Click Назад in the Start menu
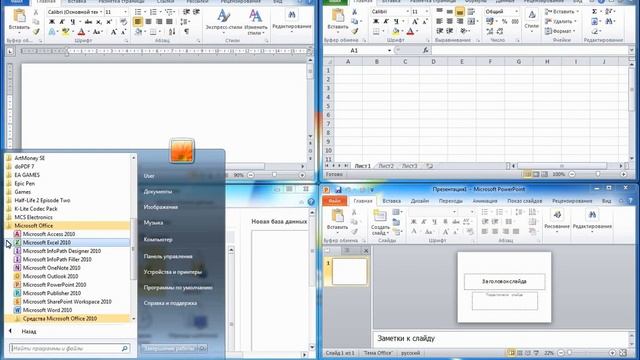 coord(29,331)
